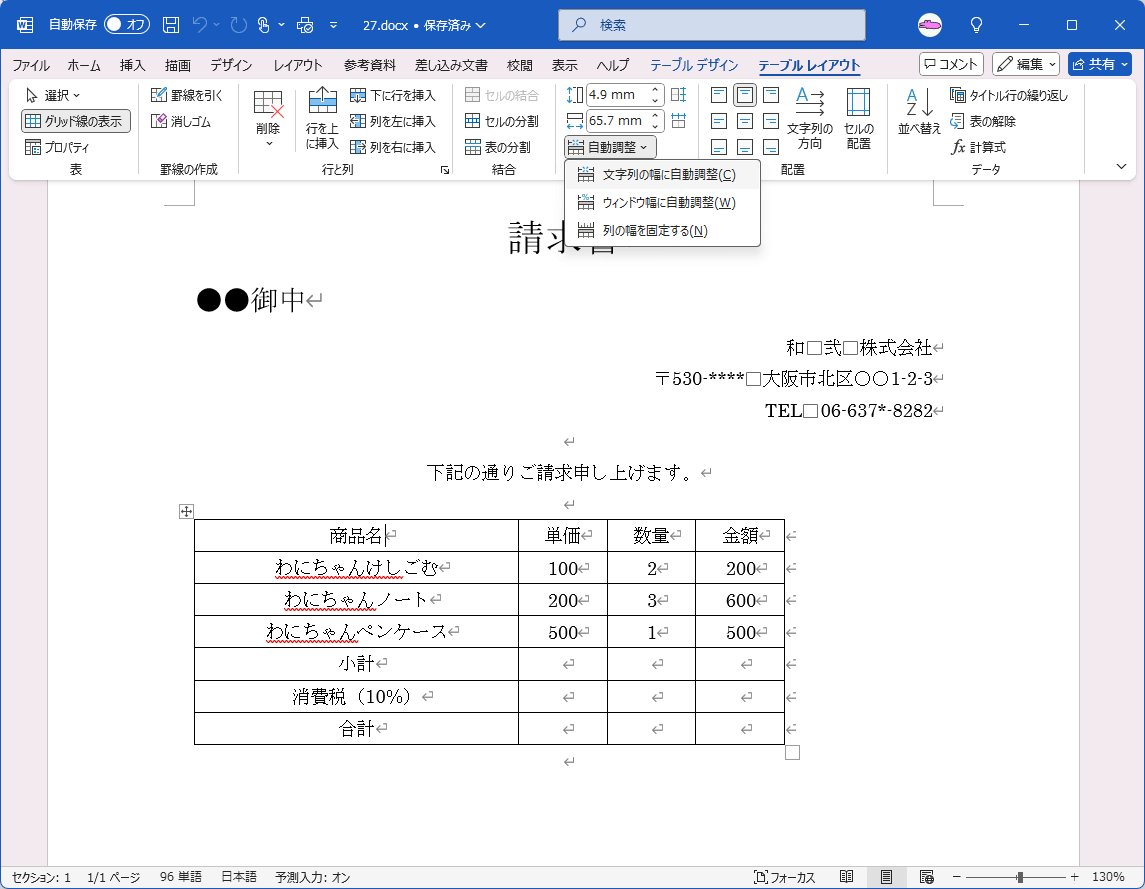Click row height 4.9 mm field

click(618, 95)
